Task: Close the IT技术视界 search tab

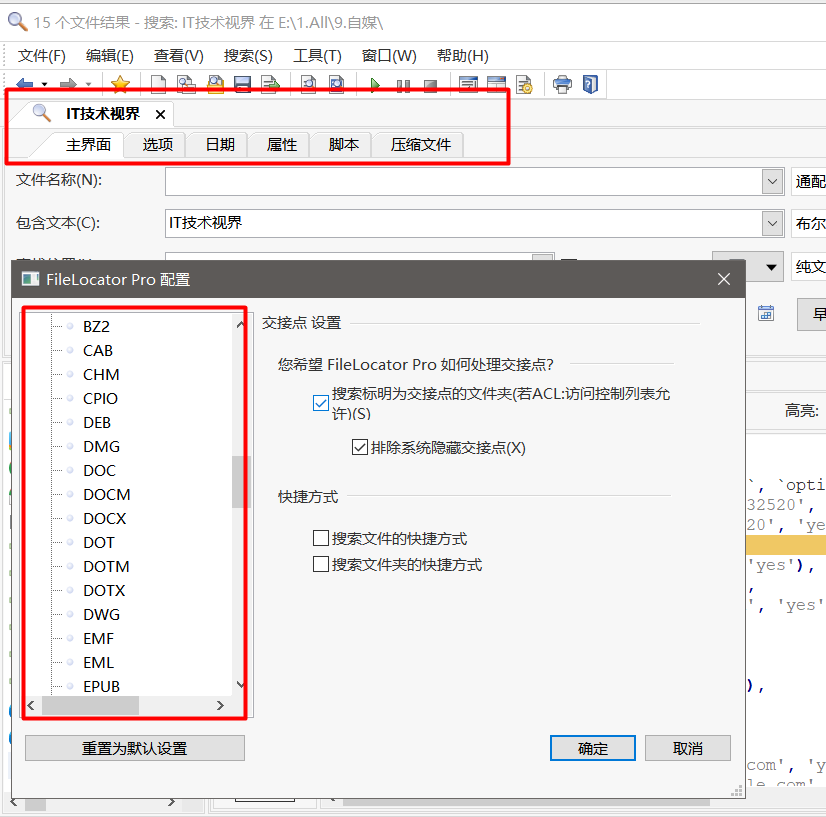Action: click(x=161, y=114)
